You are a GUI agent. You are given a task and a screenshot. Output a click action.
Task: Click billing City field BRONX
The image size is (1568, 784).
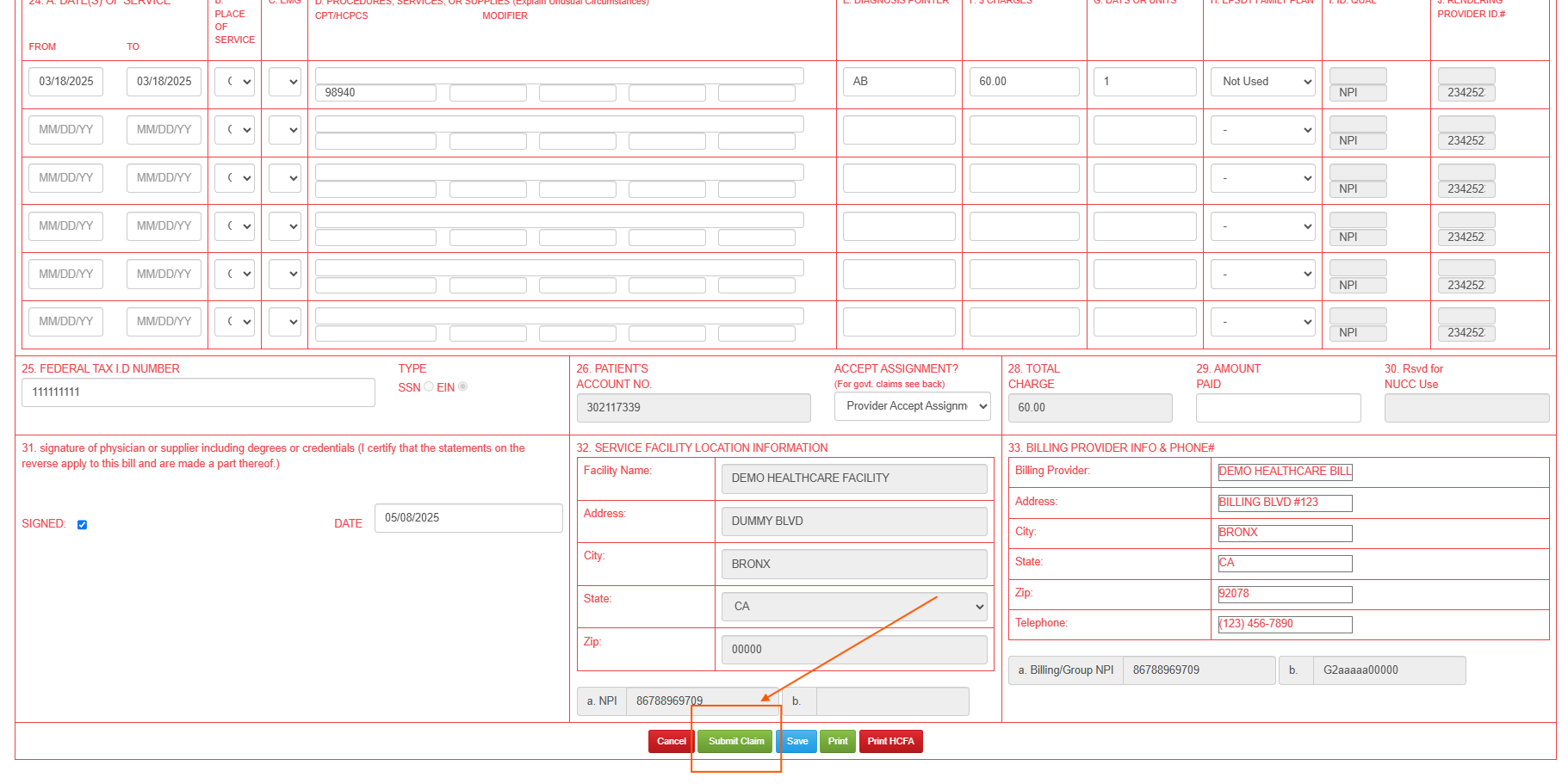coord(1285,533)
